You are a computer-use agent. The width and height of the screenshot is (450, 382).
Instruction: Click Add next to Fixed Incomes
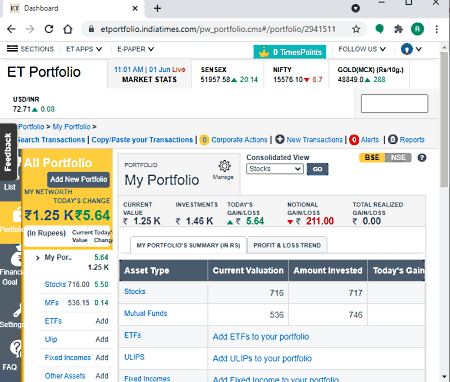pos(102,358)
